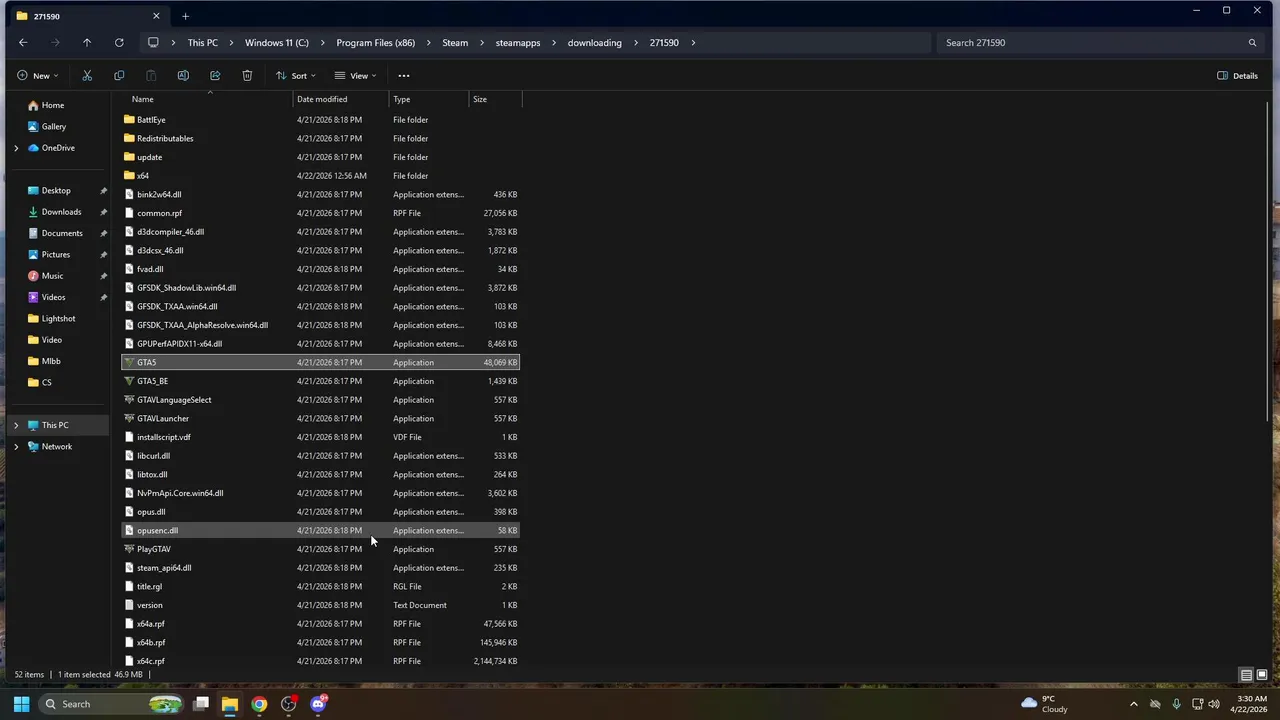
Task: Expand OneDrive in navigation pane
Action: (16, 148)
